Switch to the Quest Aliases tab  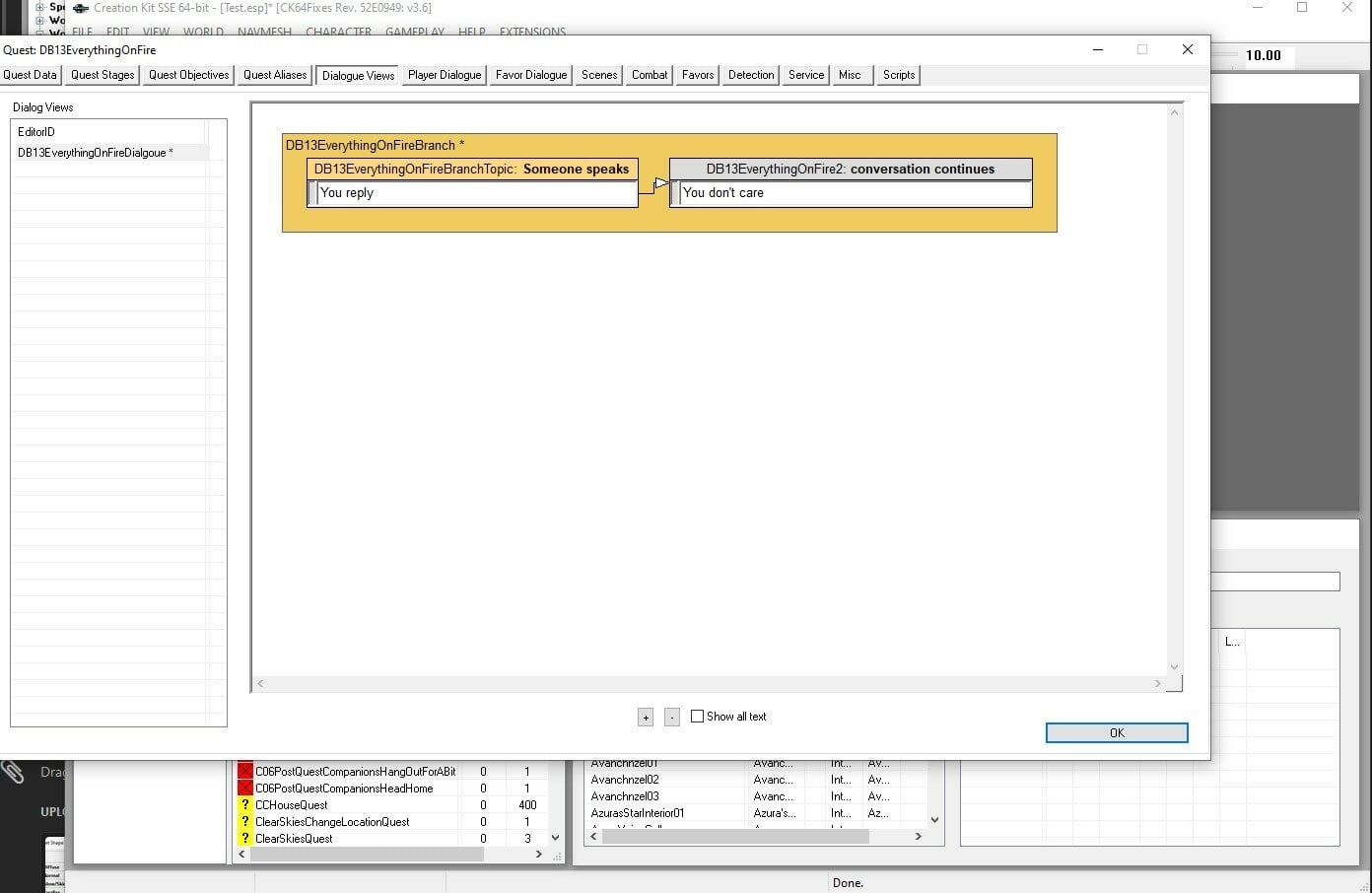pos(275,75)
